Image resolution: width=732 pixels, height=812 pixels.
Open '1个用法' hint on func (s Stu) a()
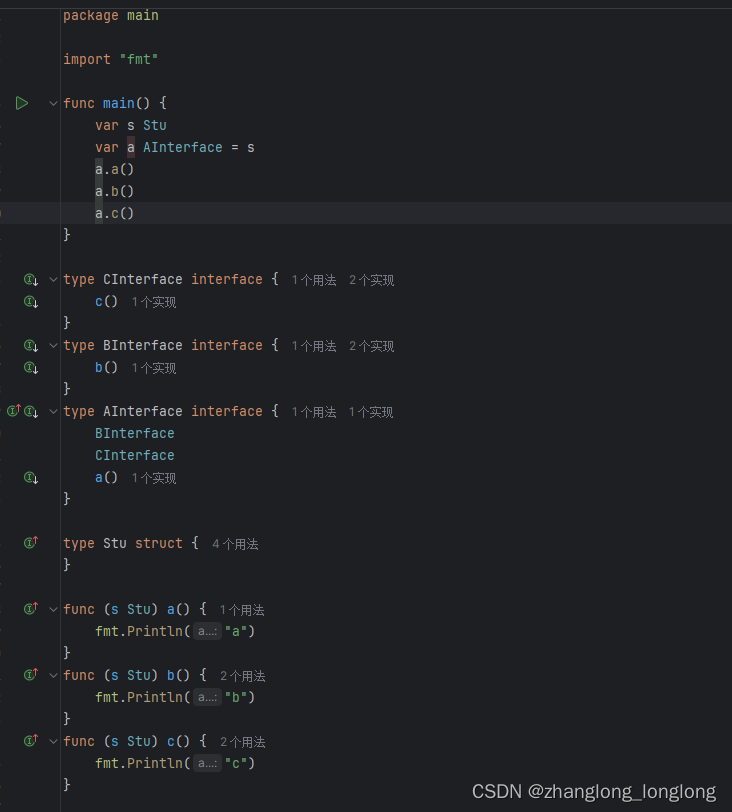pyautogui.click(x=242, y=610)
